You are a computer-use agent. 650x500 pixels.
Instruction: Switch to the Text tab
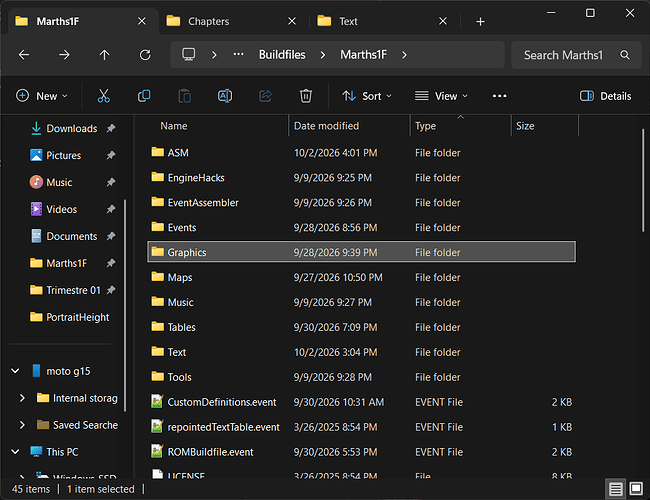[348, 21]
